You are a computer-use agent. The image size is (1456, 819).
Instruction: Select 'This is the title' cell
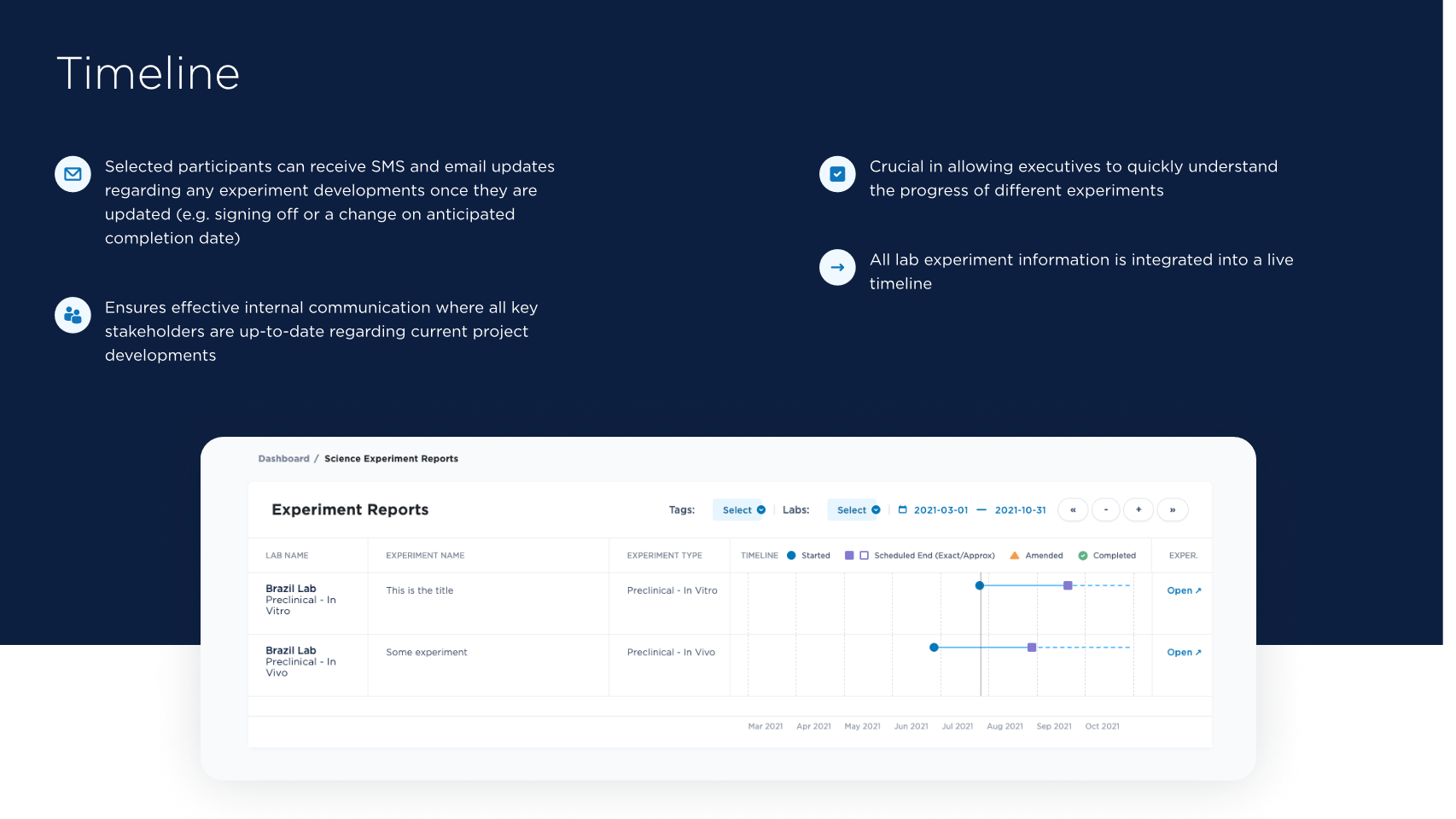[419, 590]
